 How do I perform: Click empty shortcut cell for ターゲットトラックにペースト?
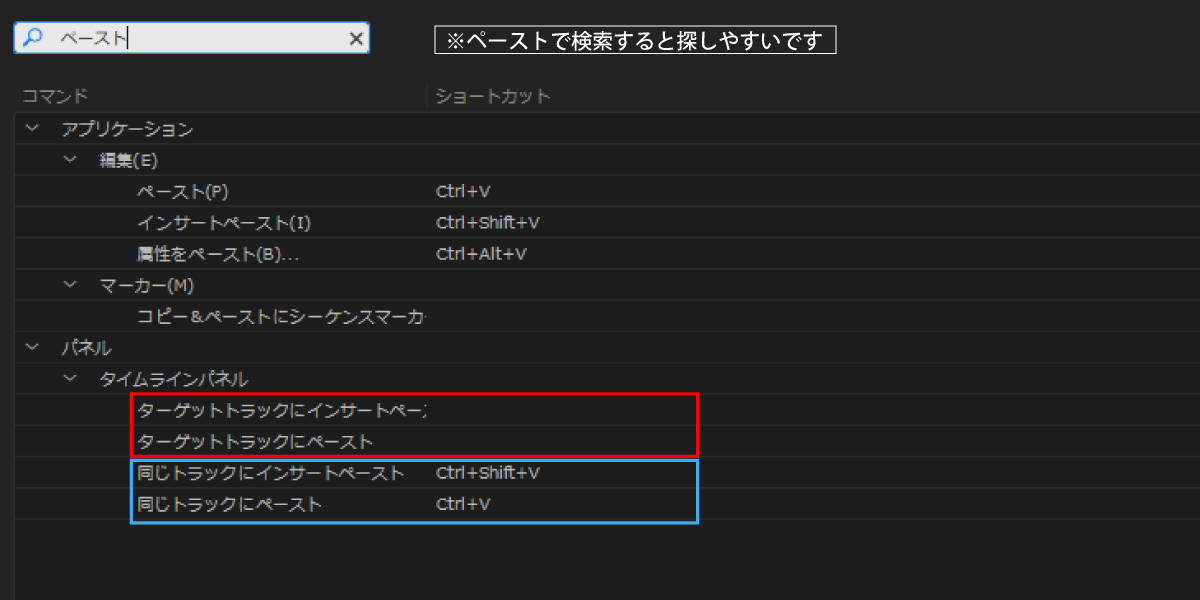point(563,441)
